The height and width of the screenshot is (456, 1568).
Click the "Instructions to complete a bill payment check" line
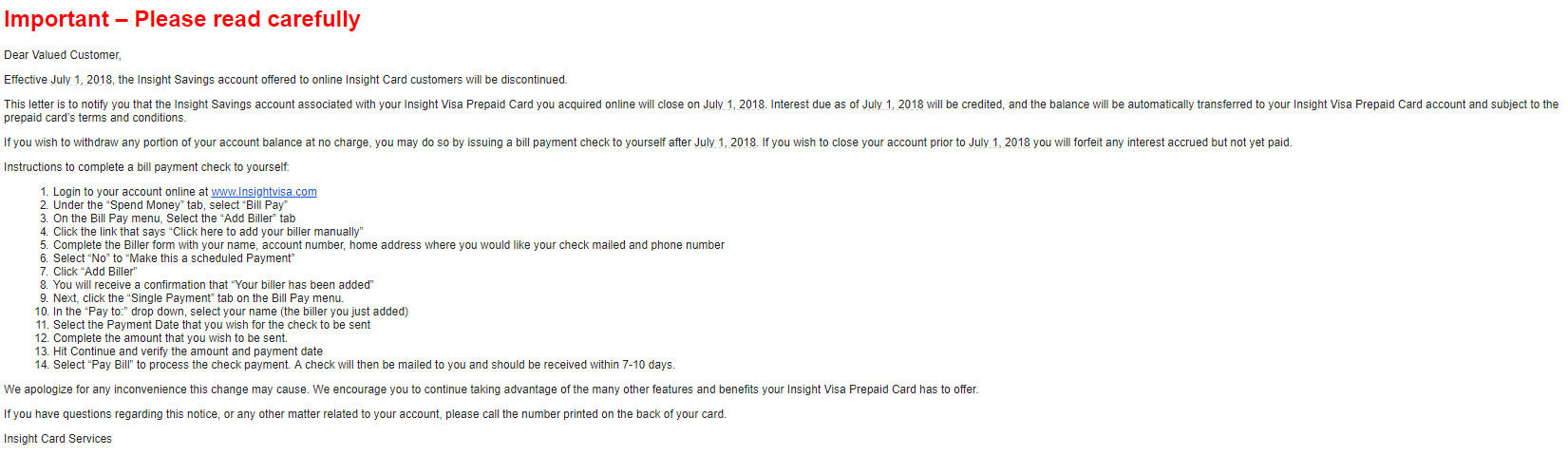coord(146,167)
